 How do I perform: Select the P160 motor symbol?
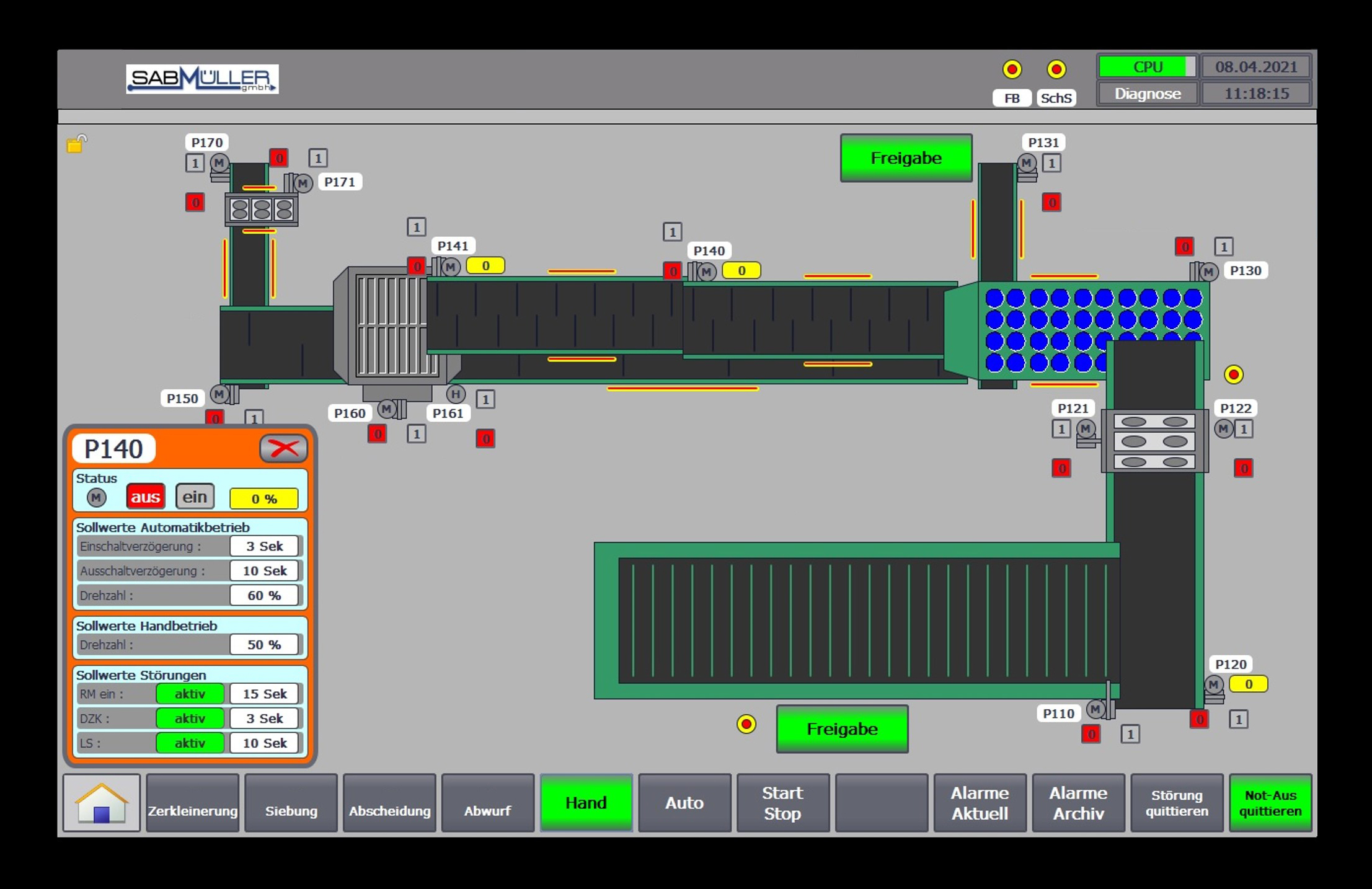click(387, 409)
